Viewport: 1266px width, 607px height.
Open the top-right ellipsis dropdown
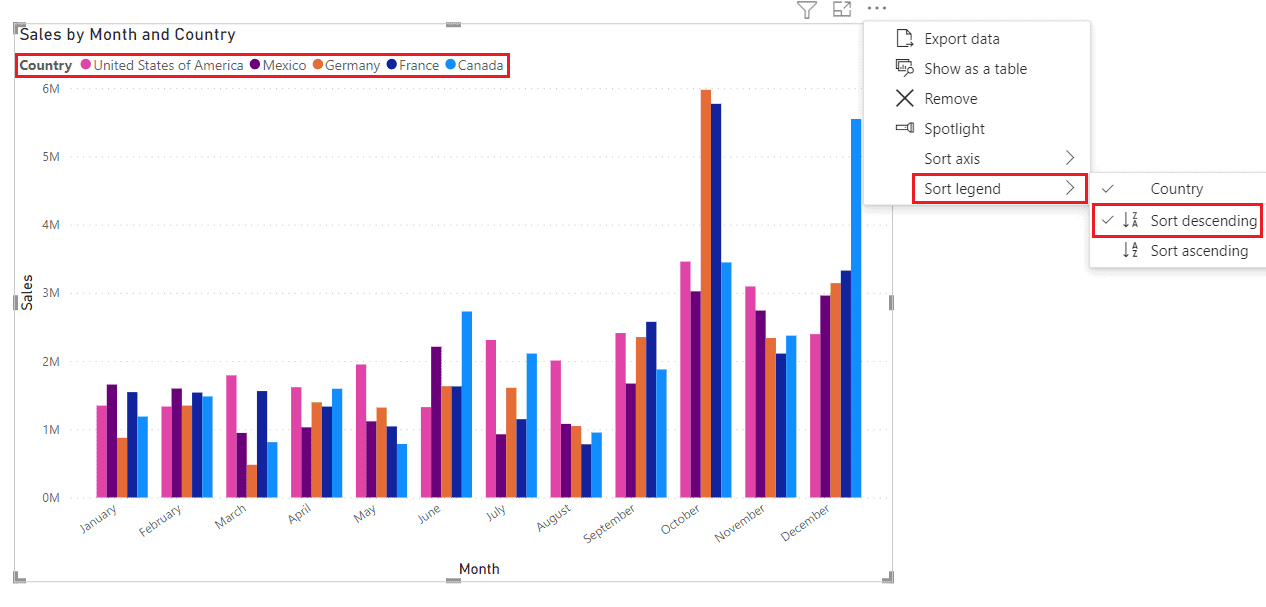point(877,9)
